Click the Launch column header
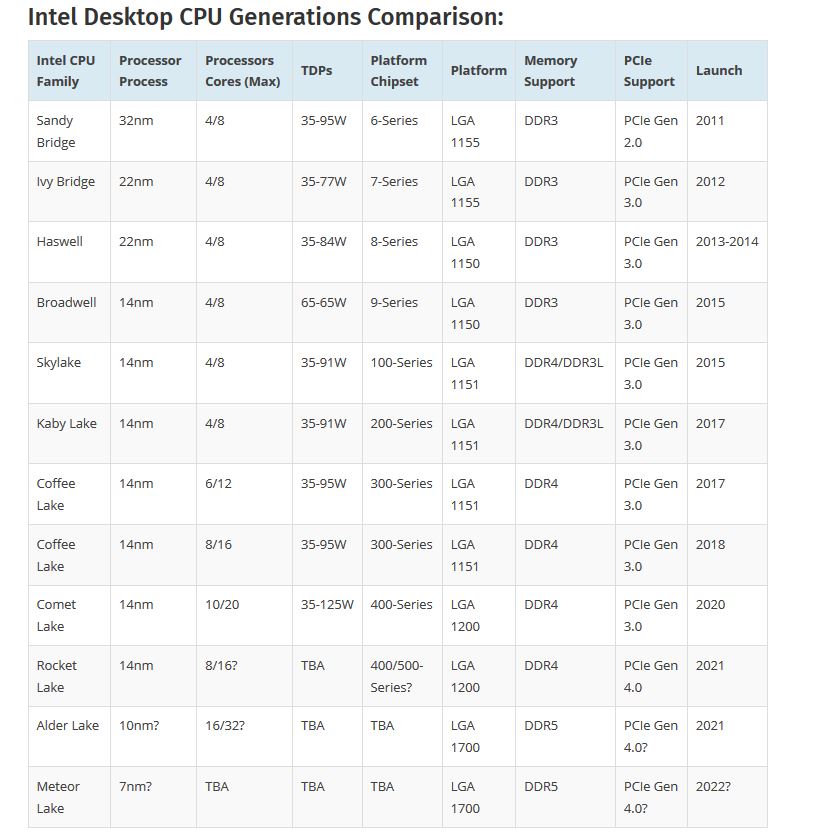Image resolution: width=828 pixels, height=840 pixels. tap(718, 71)
